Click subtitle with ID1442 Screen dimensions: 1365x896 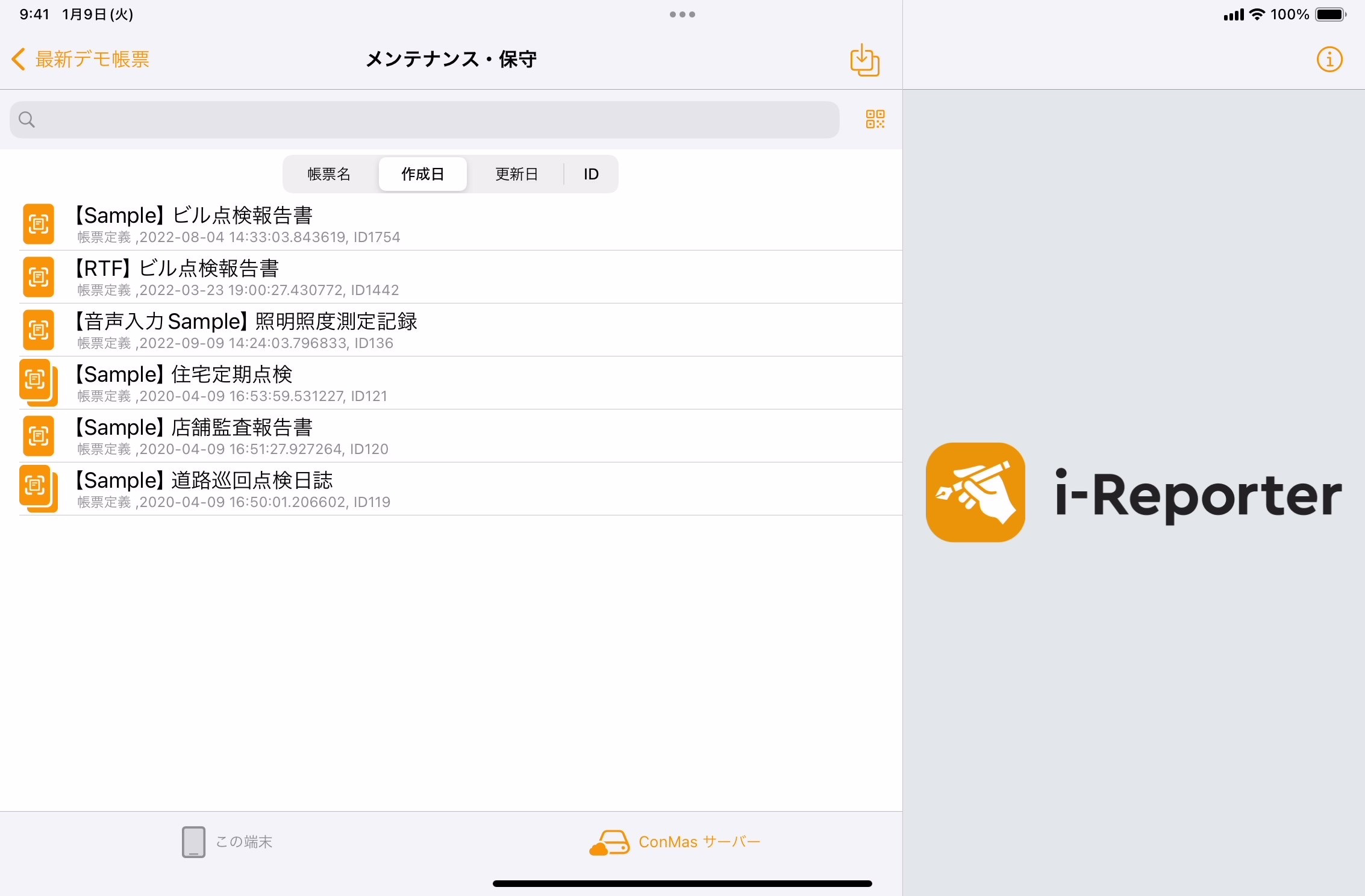[x=238, y=290]
